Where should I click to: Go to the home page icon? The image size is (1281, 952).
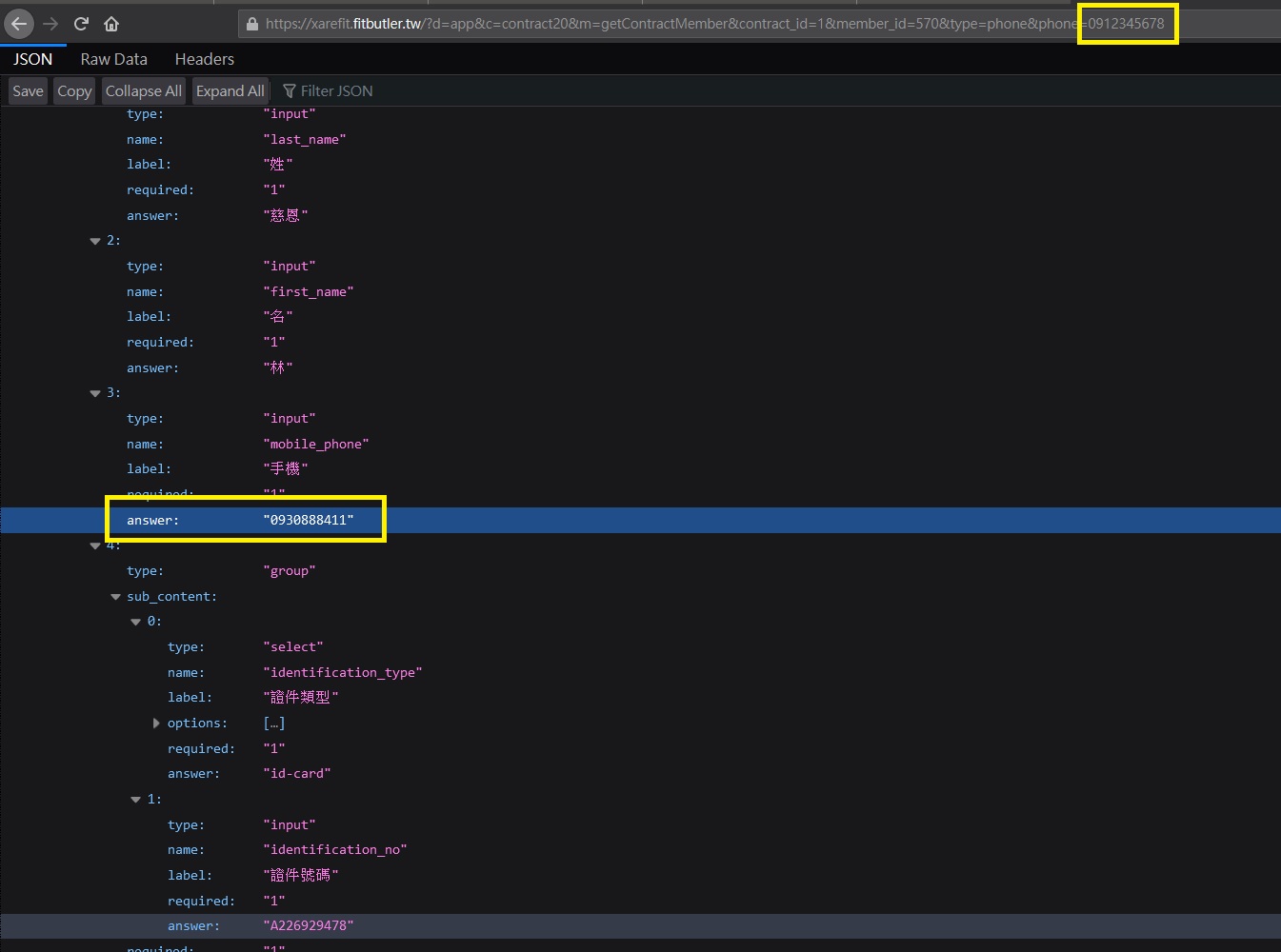[111, 24]
